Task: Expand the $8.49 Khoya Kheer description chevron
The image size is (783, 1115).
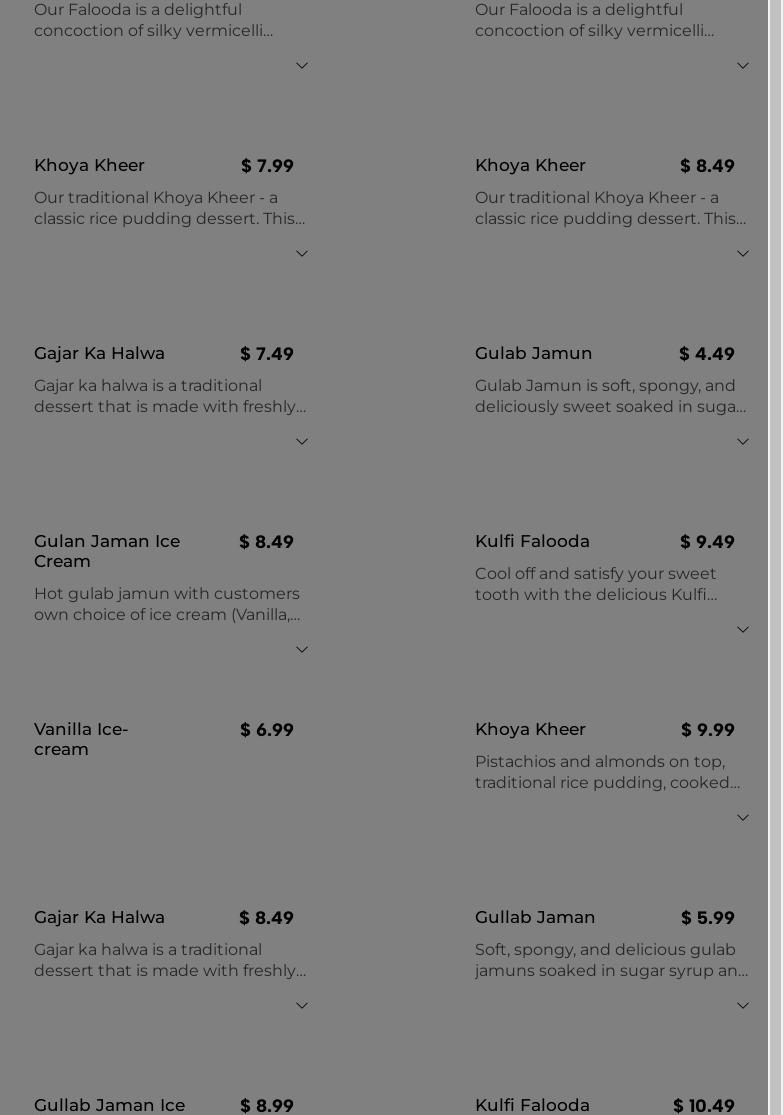Action: 743,254
